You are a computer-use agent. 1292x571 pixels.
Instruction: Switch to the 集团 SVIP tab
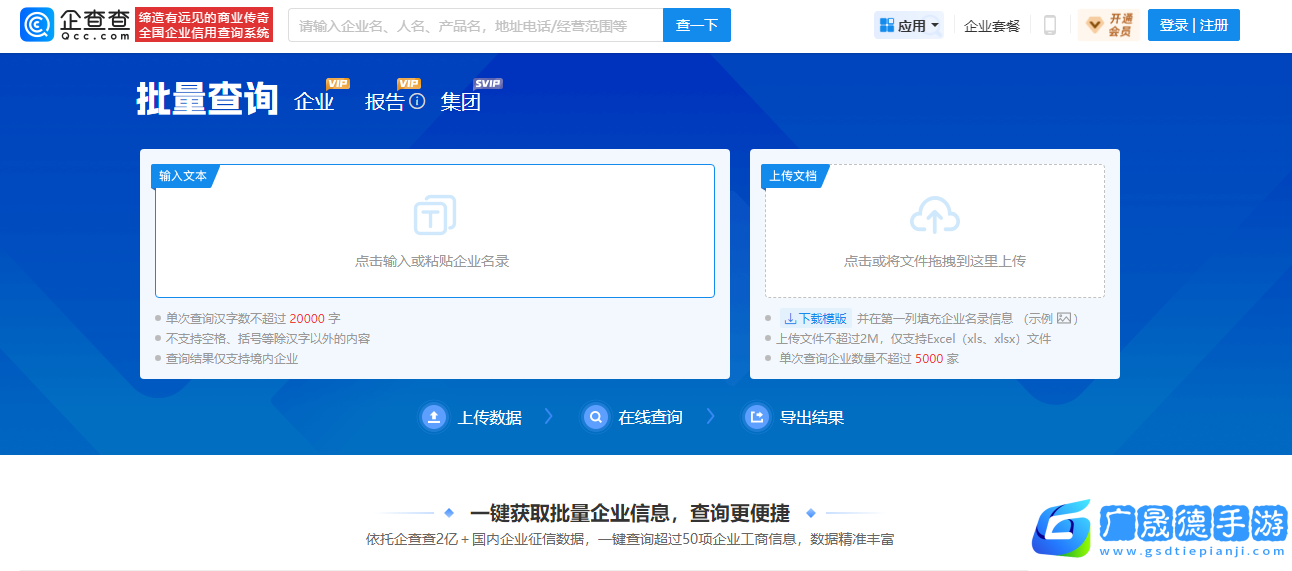(x=461, y=101)
